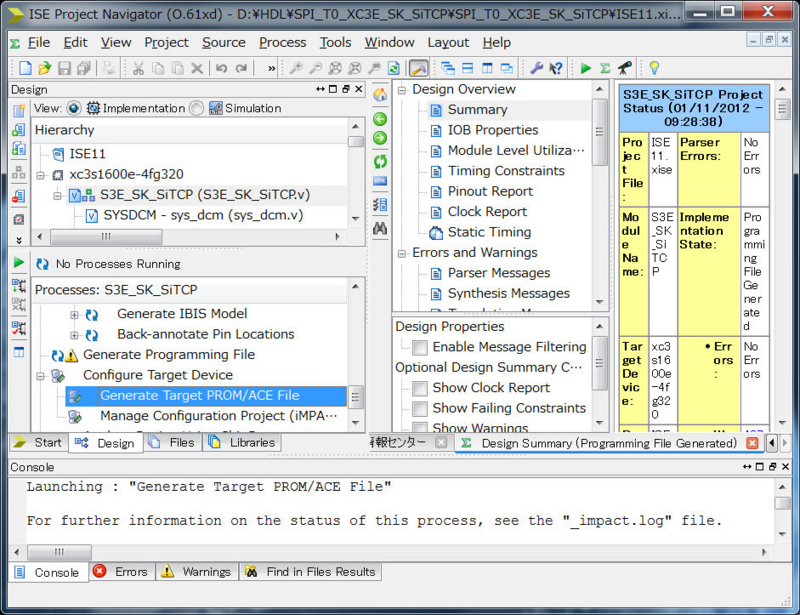Click the green Run process toolbar icon
Screen dimensions: 800x615
tap(586, 68)
